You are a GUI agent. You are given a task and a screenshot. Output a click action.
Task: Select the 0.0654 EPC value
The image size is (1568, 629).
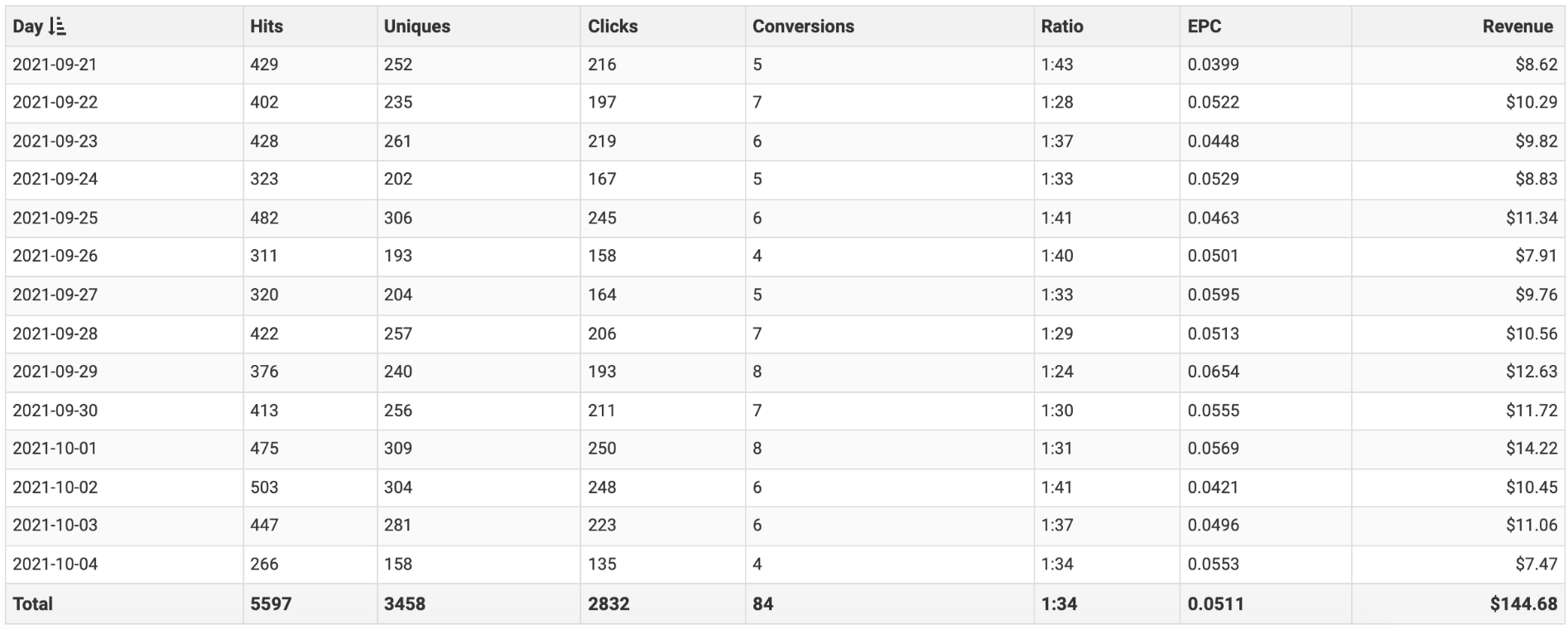coord(1213,372)
